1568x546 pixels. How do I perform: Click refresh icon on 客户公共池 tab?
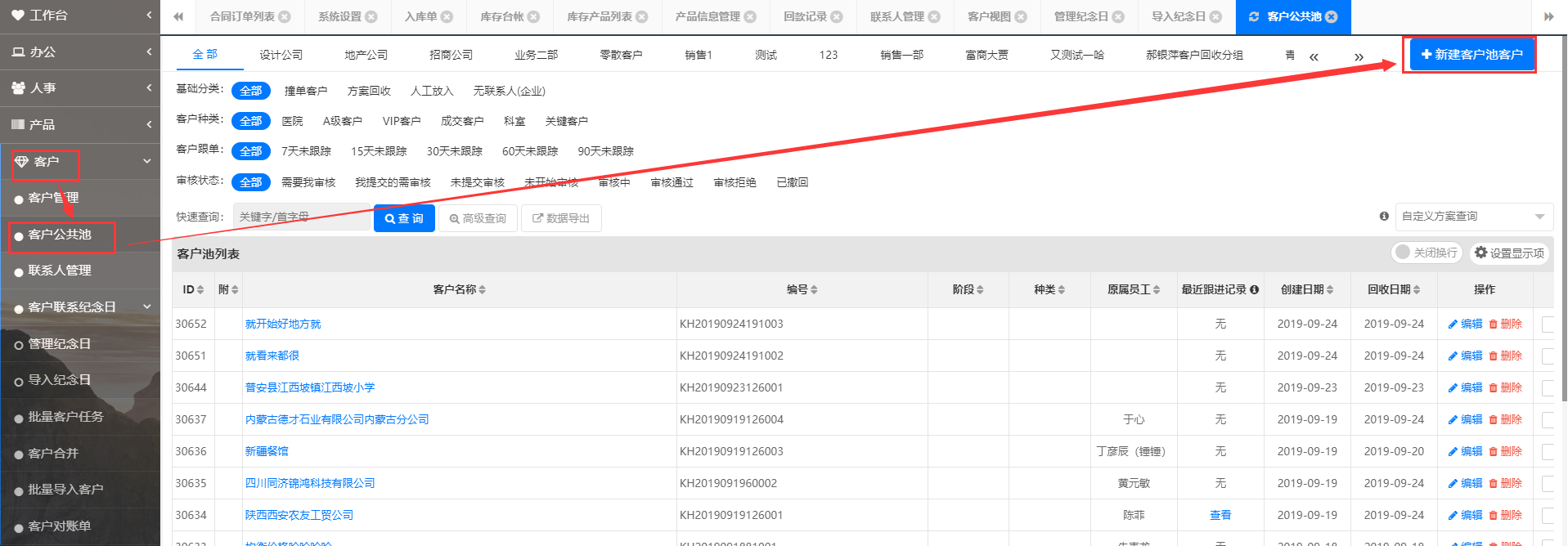click(1253, 16)
